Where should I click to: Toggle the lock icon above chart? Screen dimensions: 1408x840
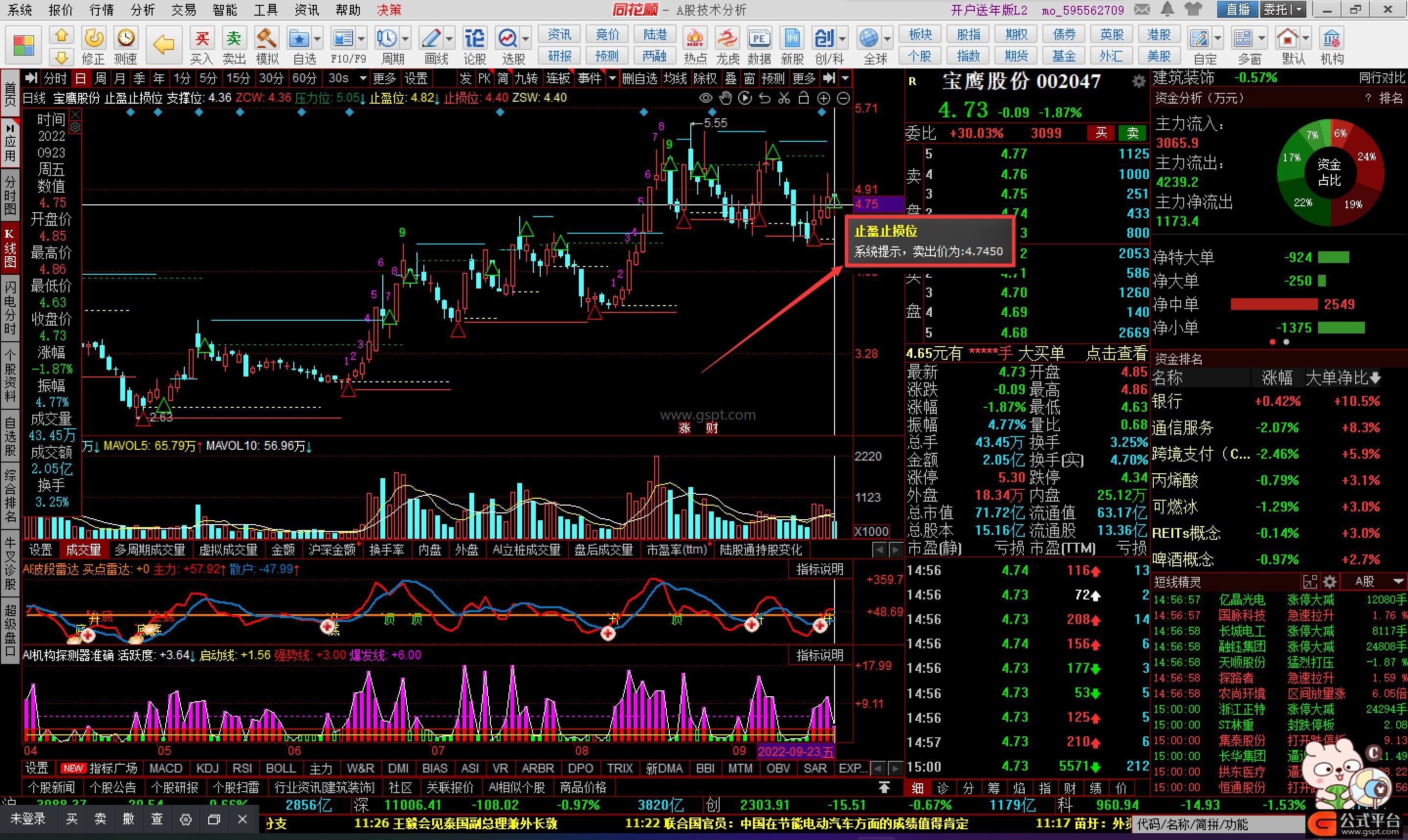tap(804, 98)
